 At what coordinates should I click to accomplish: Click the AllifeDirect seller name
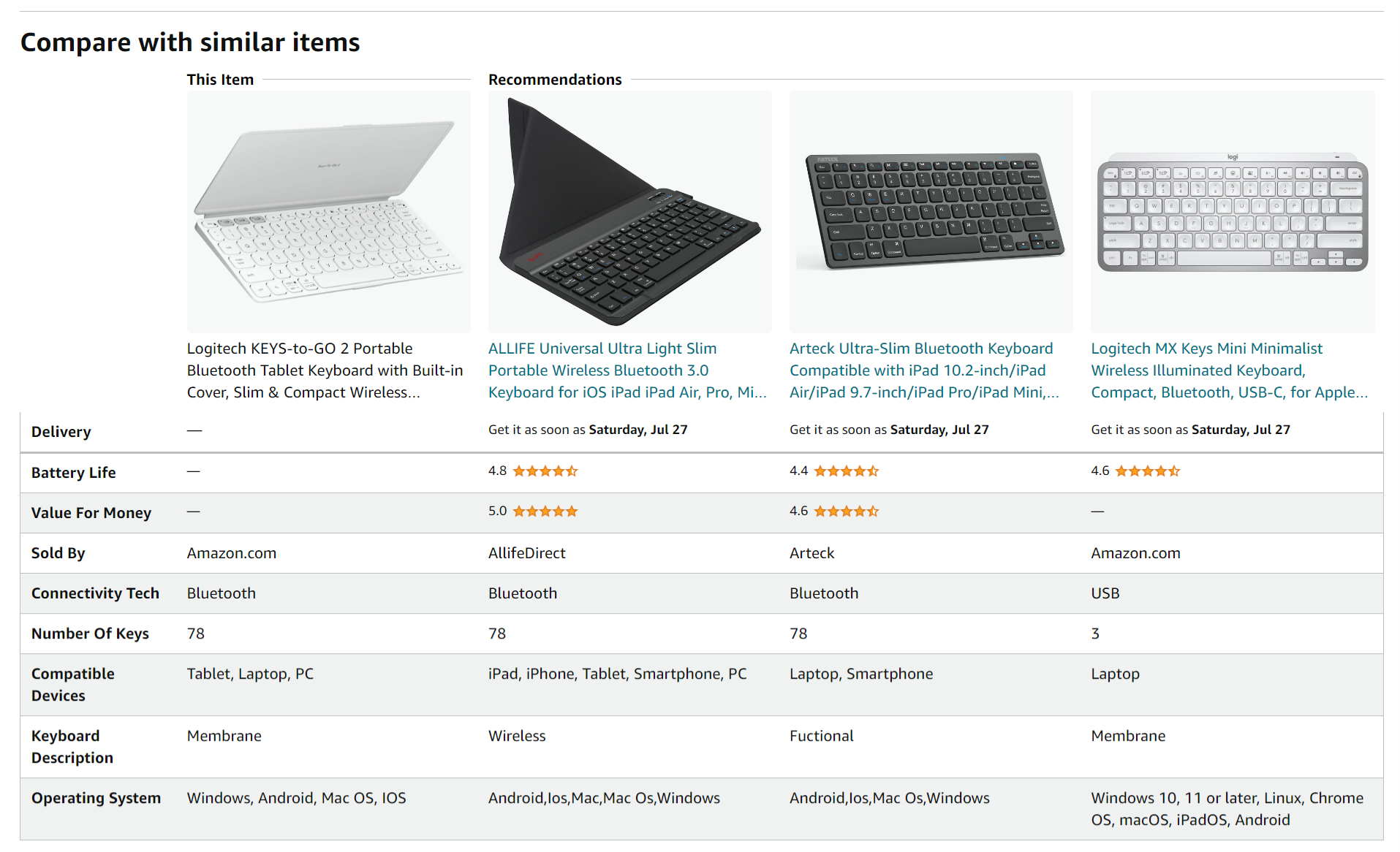point(526,553)
